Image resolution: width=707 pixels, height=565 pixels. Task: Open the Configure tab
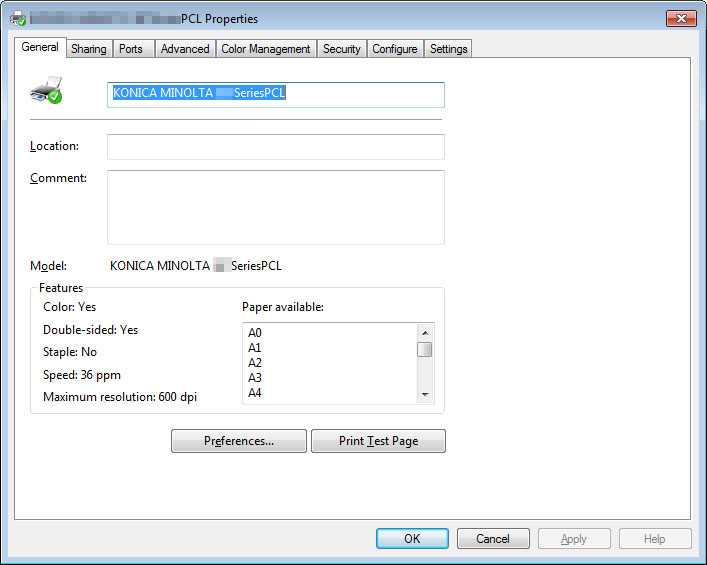[395, 49]
